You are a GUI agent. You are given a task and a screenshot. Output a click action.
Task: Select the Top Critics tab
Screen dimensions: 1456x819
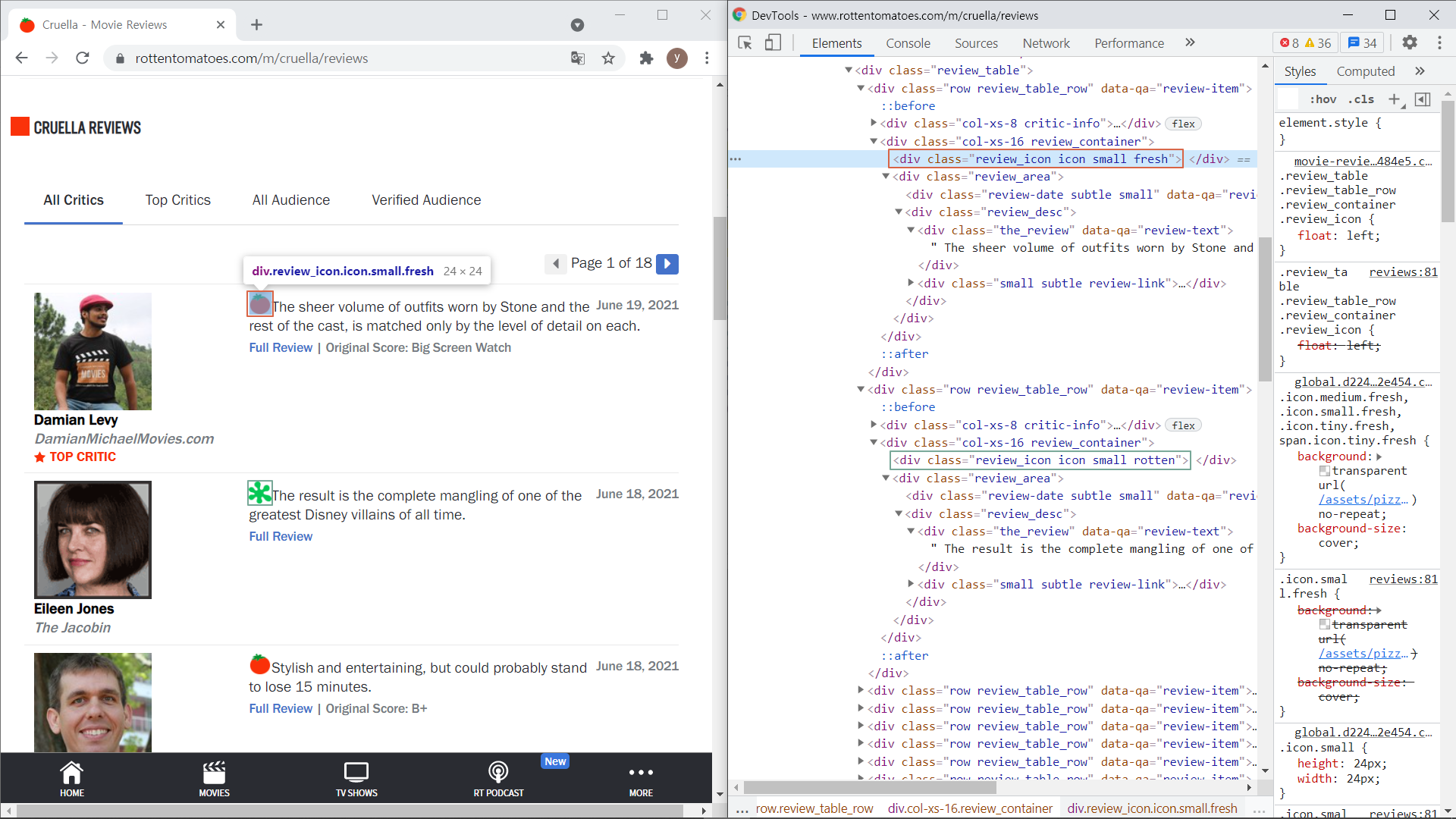click(177, 200)
